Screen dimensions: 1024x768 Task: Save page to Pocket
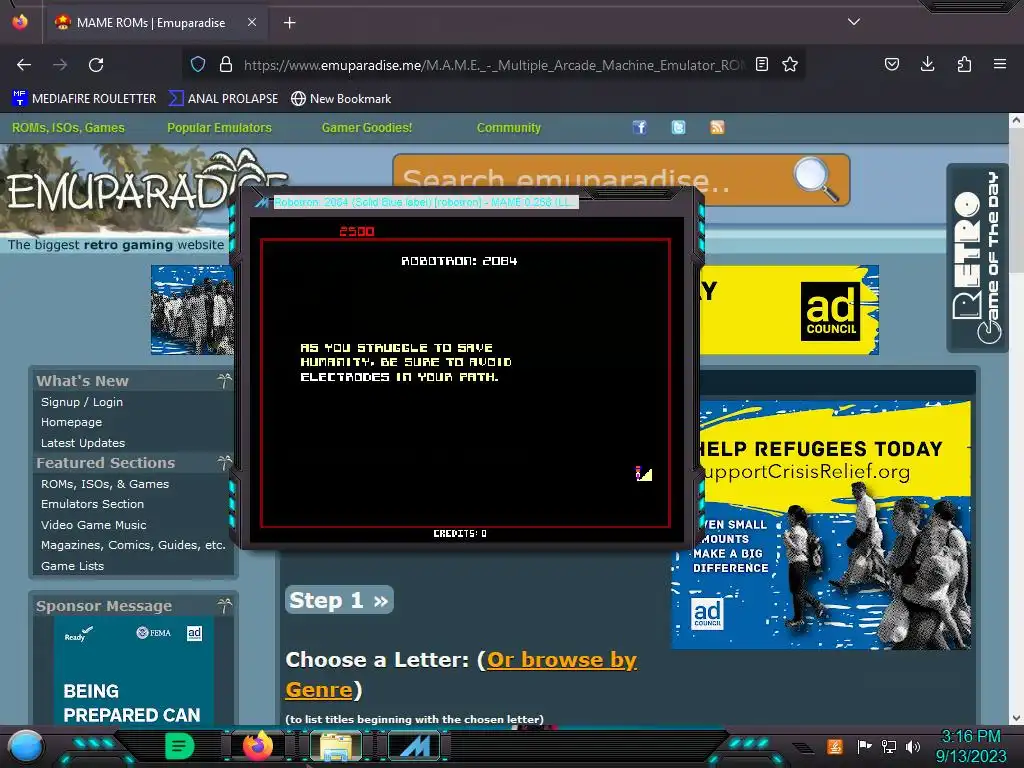[x=891, y=64]
